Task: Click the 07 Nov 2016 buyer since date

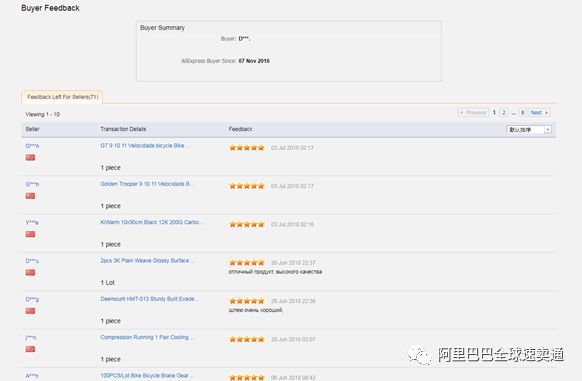Action: tap(254, 61)
